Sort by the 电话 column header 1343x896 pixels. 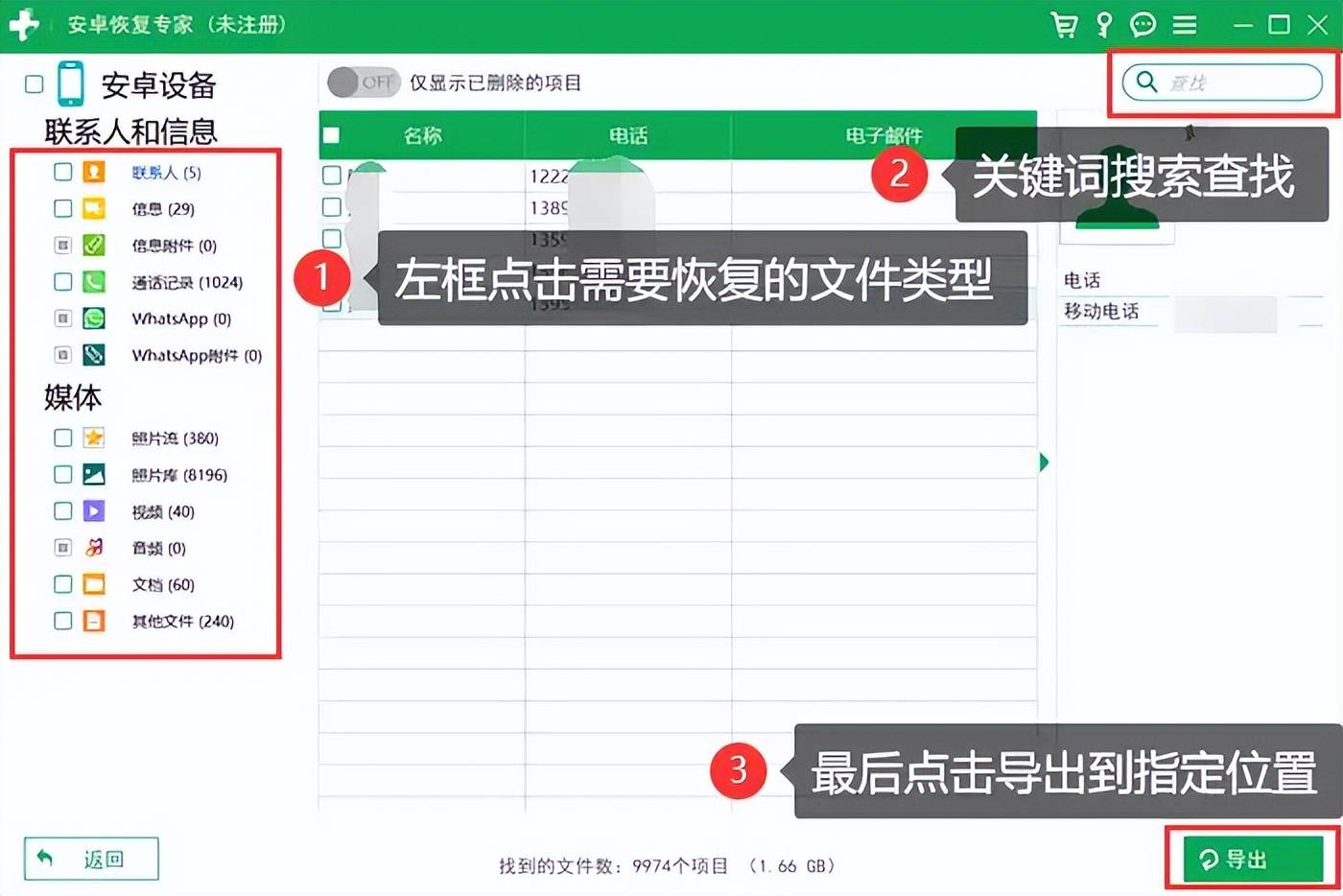(628, 135)
